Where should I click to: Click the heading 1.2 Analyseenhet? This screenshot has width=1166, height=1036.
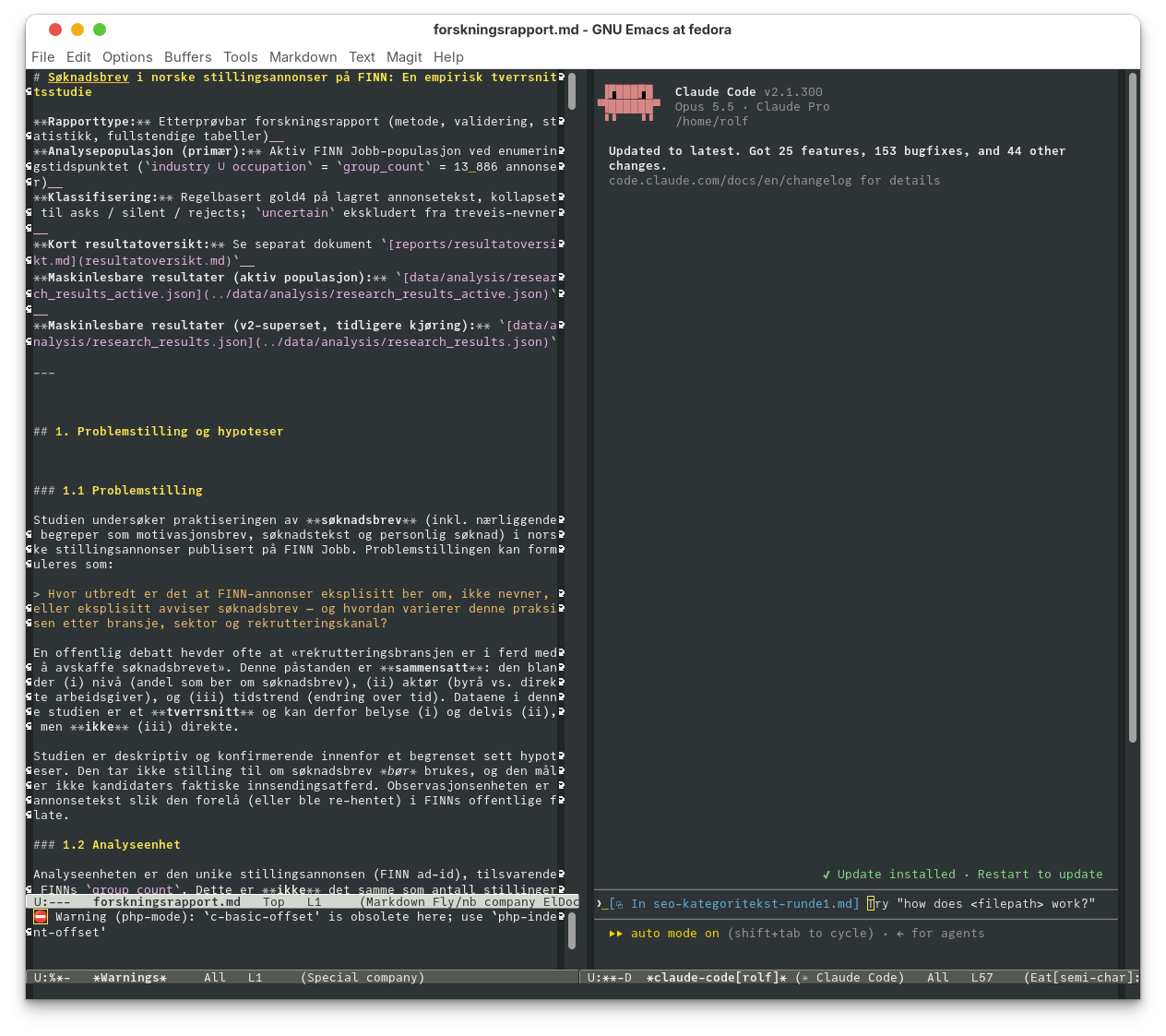[121, 845]
